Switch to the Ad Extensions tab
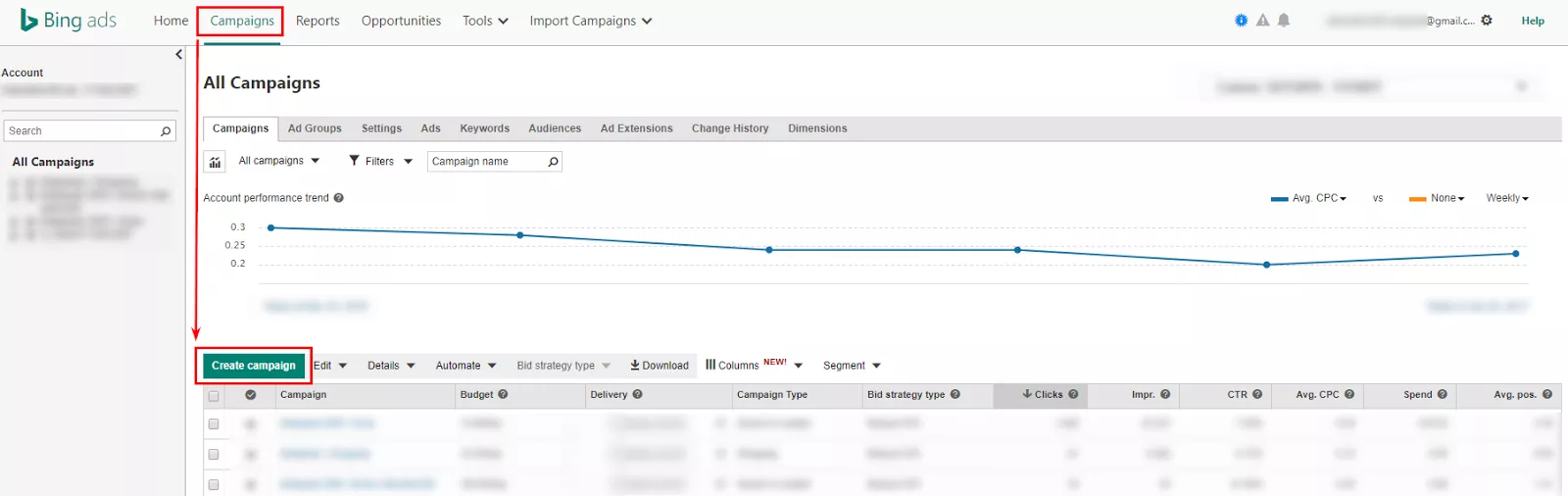This screenshot has width=1568, height=496. click(x=637, y=128)
